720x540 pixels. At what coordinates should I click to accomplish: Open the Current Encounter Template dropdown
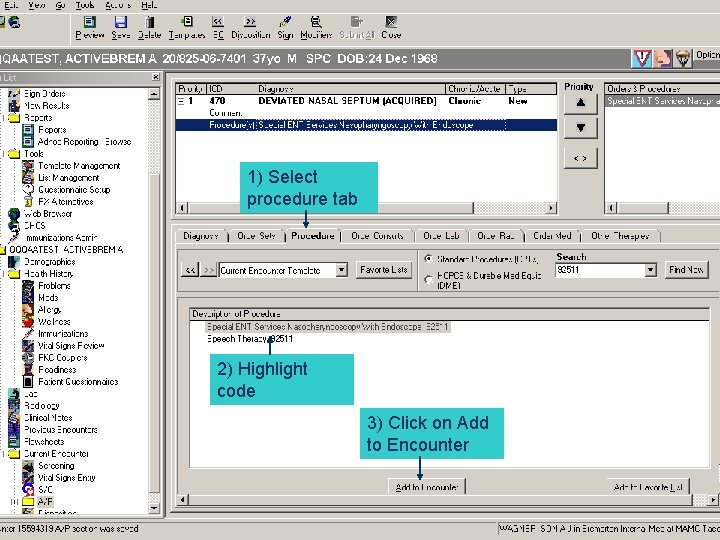coord(341,270)
